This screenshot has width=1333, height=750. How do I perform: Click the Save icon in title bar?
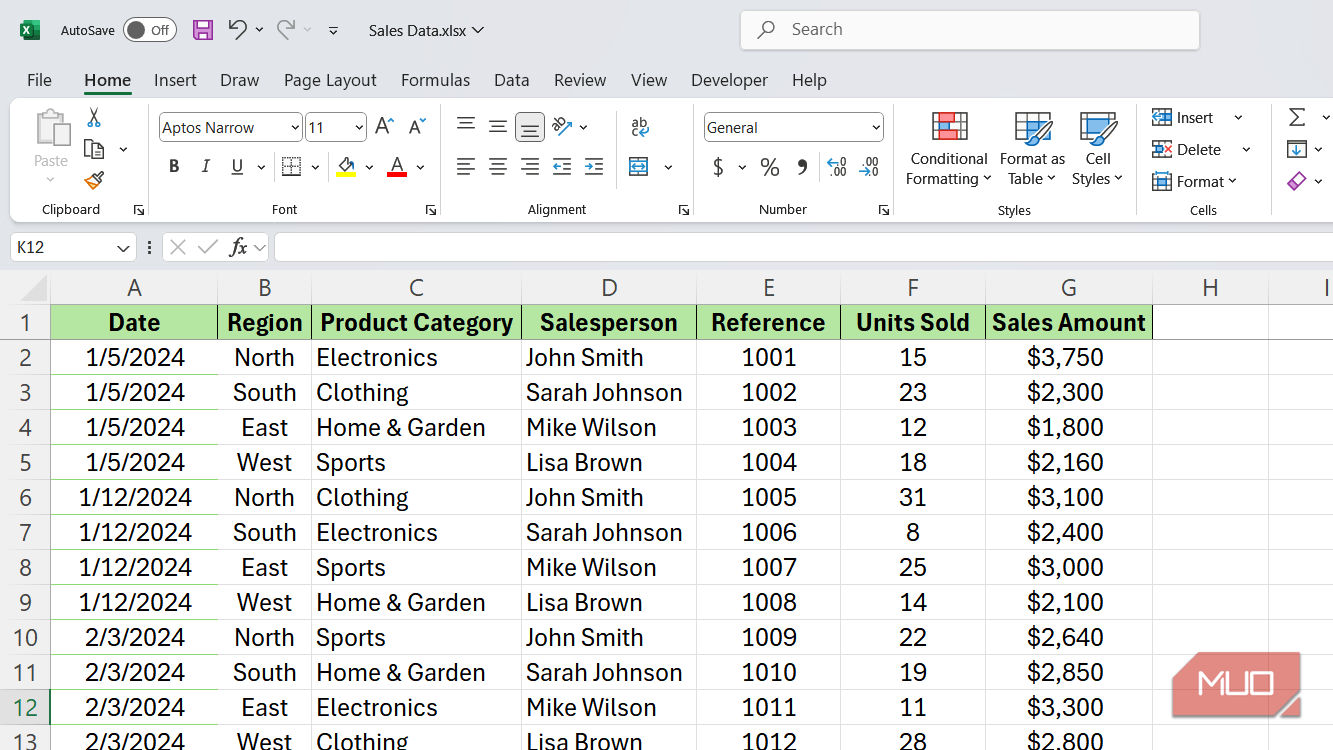[203, 30]
